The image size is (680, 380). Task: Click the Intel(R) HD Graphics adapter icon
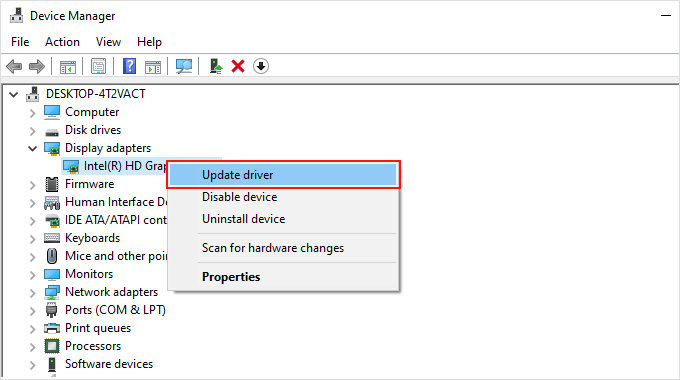coord(71,166)
